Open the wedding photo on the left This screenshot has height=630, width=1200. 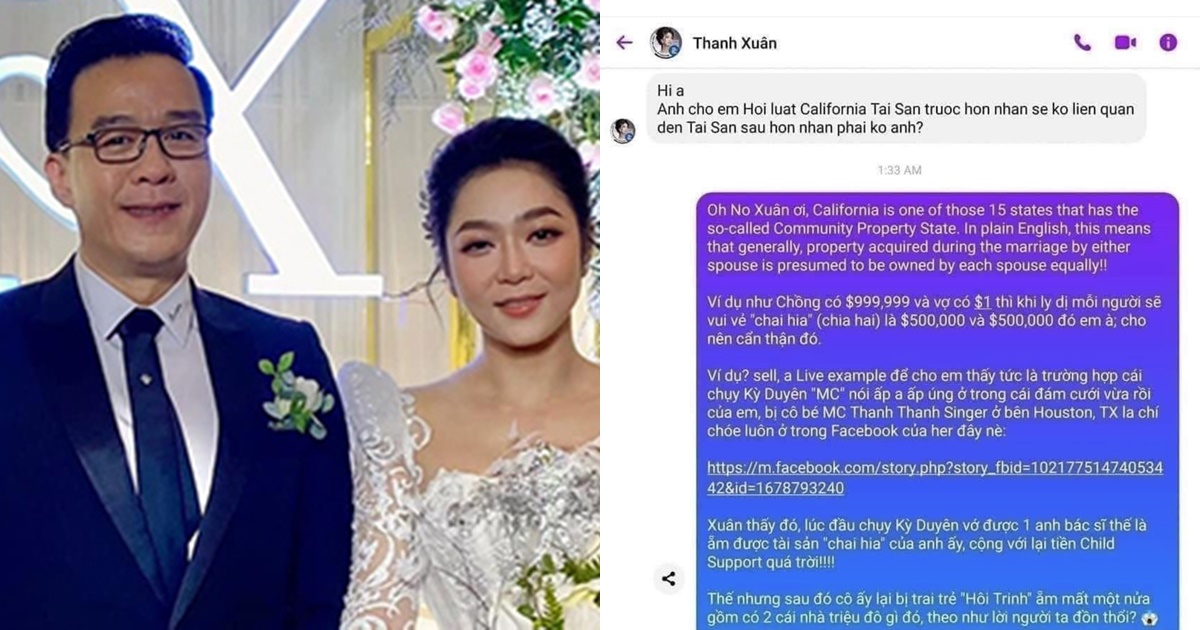pos(300,315)
